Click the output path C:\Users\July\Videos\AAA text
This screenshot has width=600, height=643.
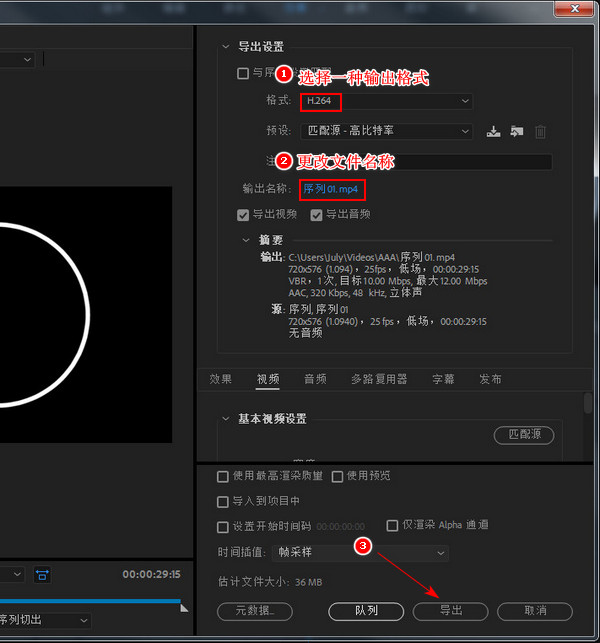(x=372, y=258)
